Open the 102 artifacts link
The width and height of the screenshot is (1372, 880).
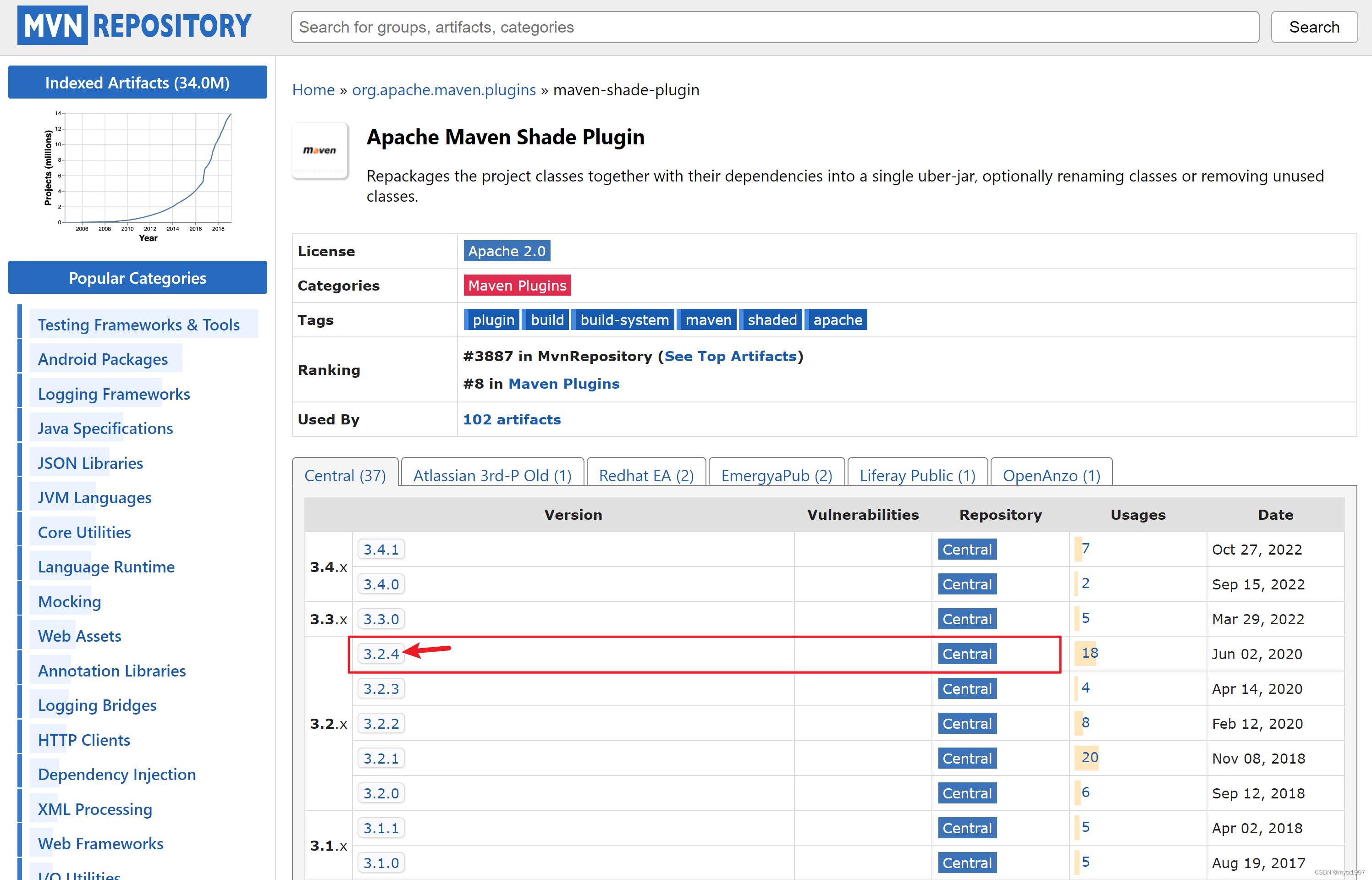click(512, 419)
